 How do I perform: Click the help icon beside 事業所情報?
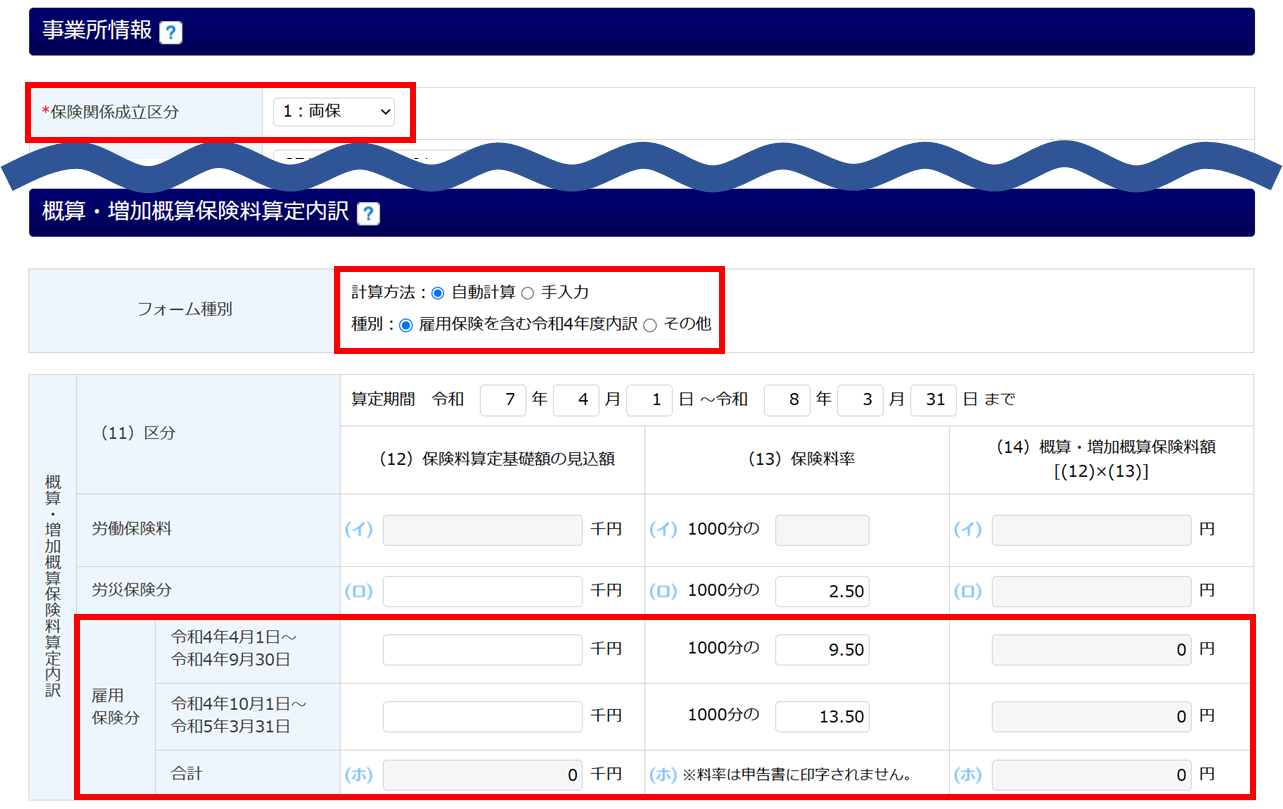tap(171, 32)
